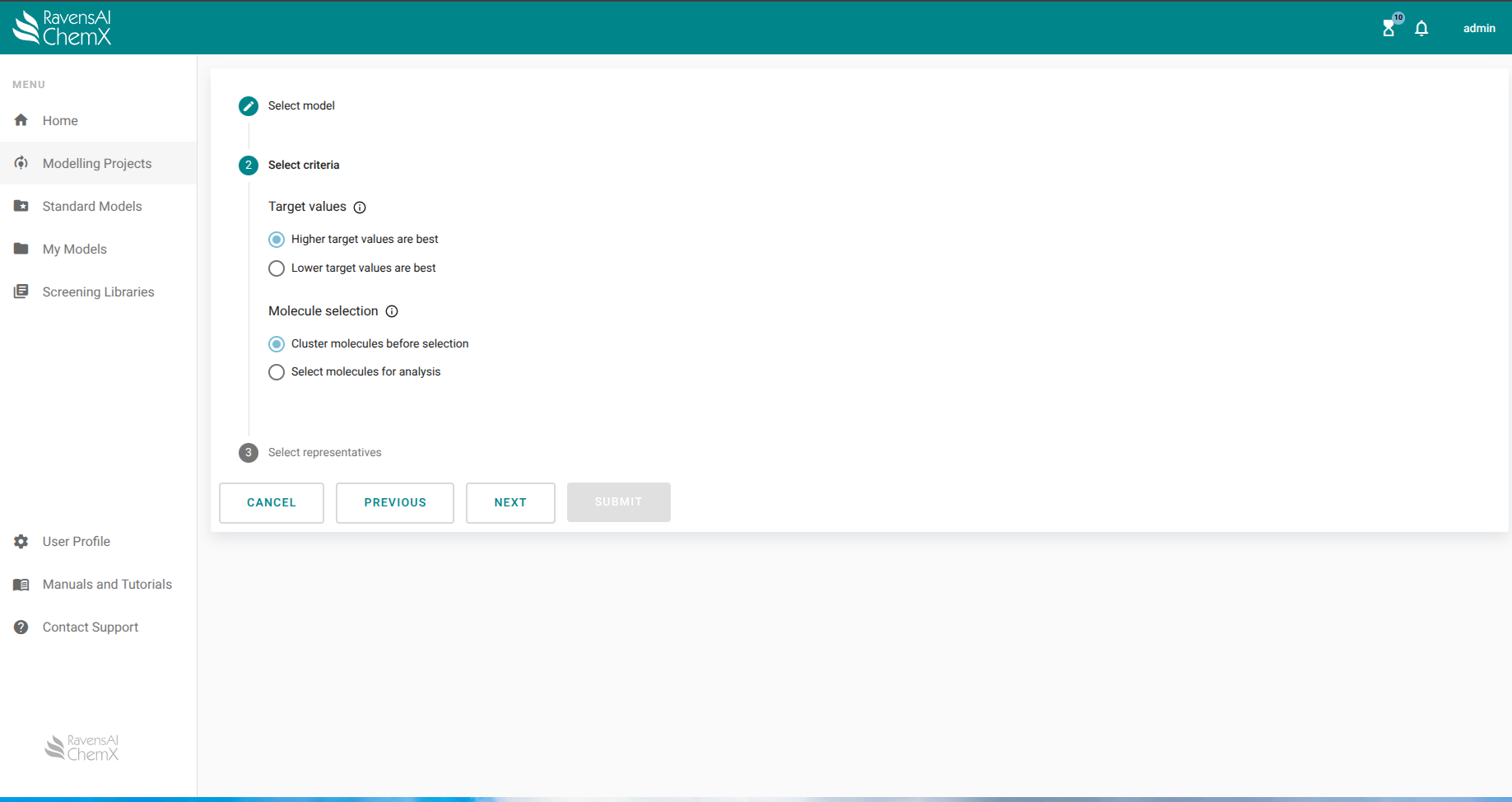Click the Home house icon in sidebar

21,120
